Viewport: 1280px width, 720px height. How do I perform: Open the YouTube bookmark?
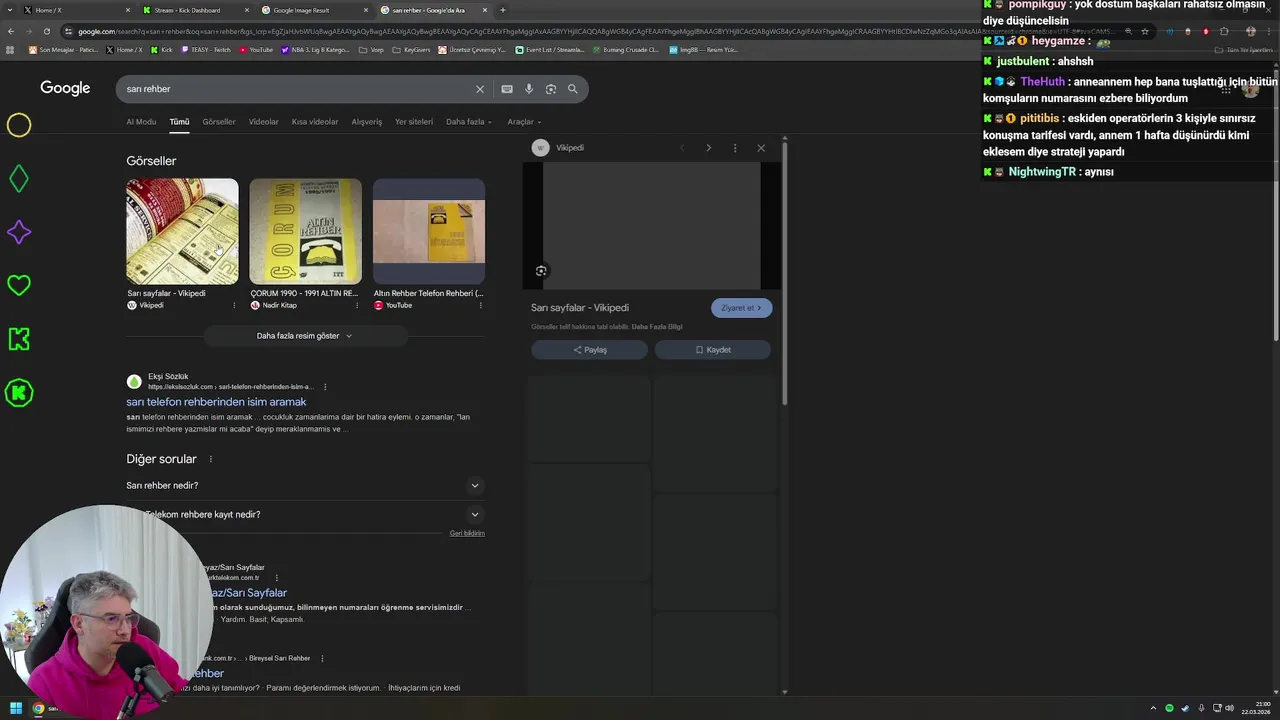(x=256, y=49)
